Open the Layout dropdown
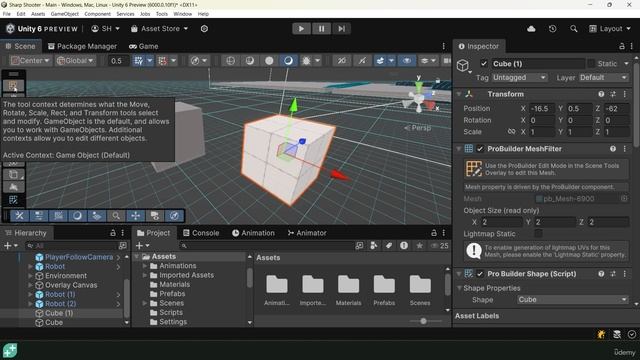Viewport: 640px width, 360px height. click(x=610, y=29)
